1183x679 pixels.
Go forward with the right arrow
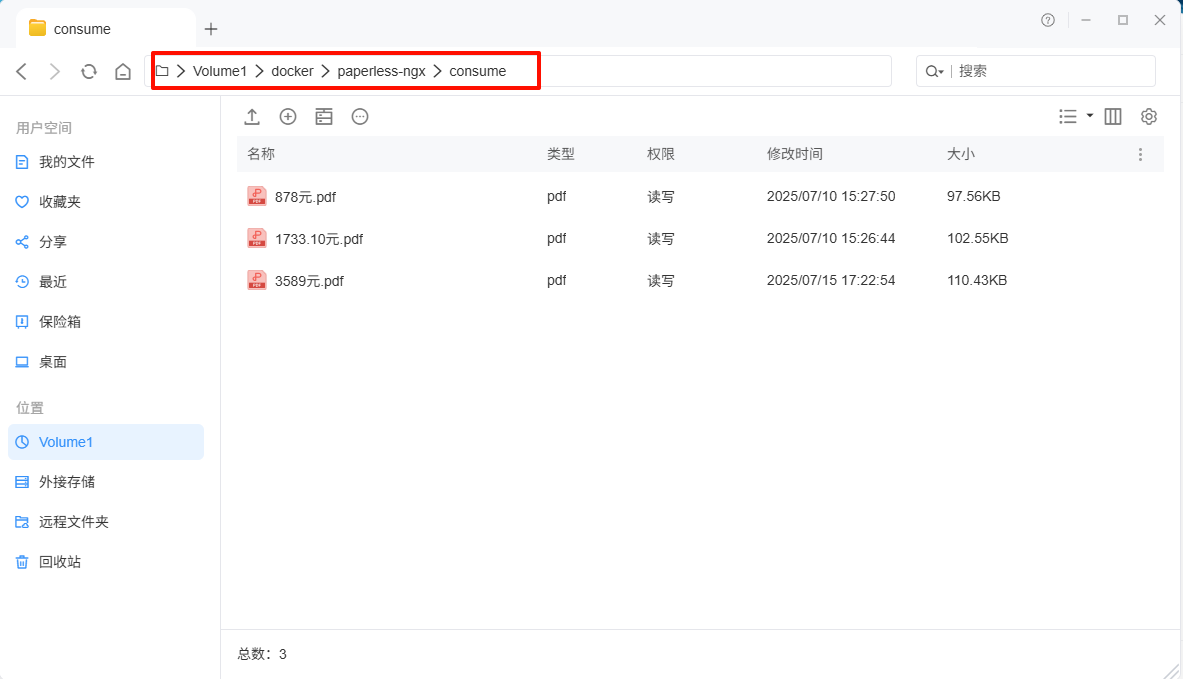click(54, 72)
